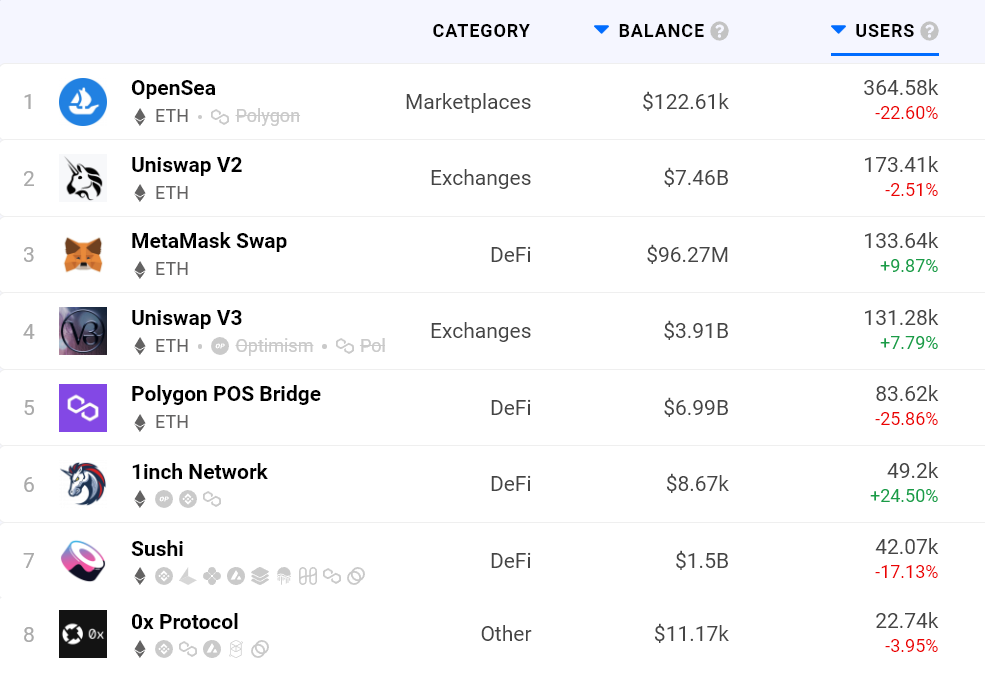Sort by USERS using its arrow

[839, 30]
